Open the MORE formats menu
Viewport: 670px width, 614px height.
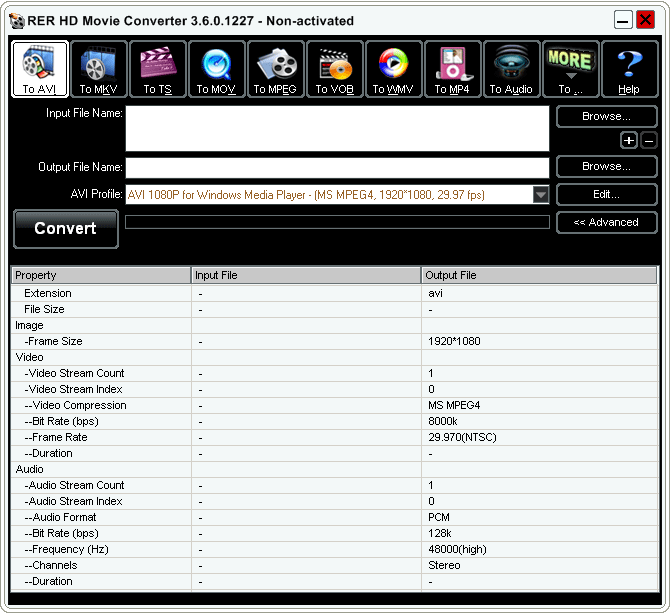tap(570, 69)
